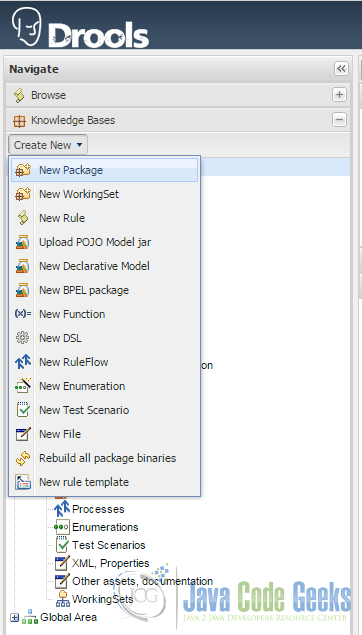This screenshot has width=362, height=635.
Task: Click the New Package icon
Action: click(23, 170)
